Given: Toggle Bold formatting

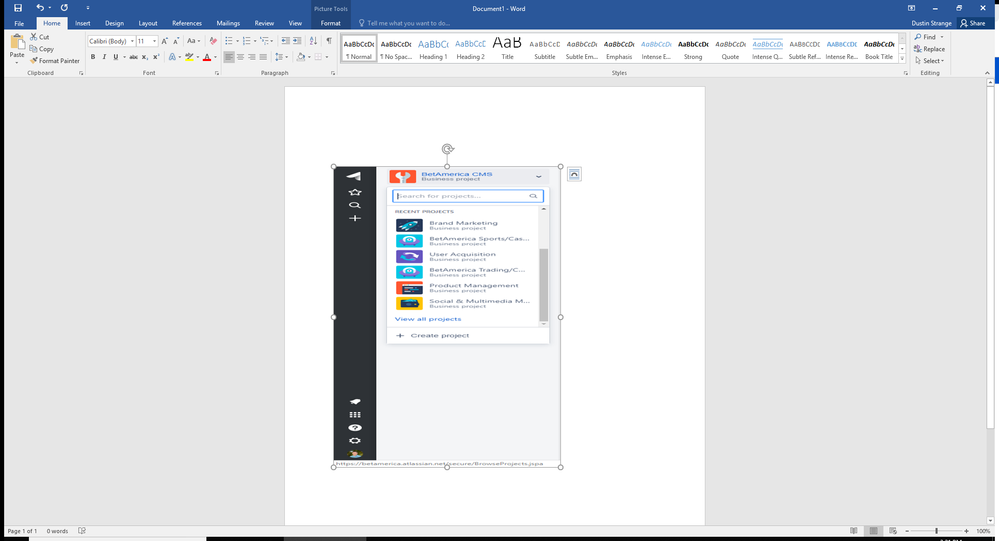Looking at the screenshot, I should click(93, 57).
